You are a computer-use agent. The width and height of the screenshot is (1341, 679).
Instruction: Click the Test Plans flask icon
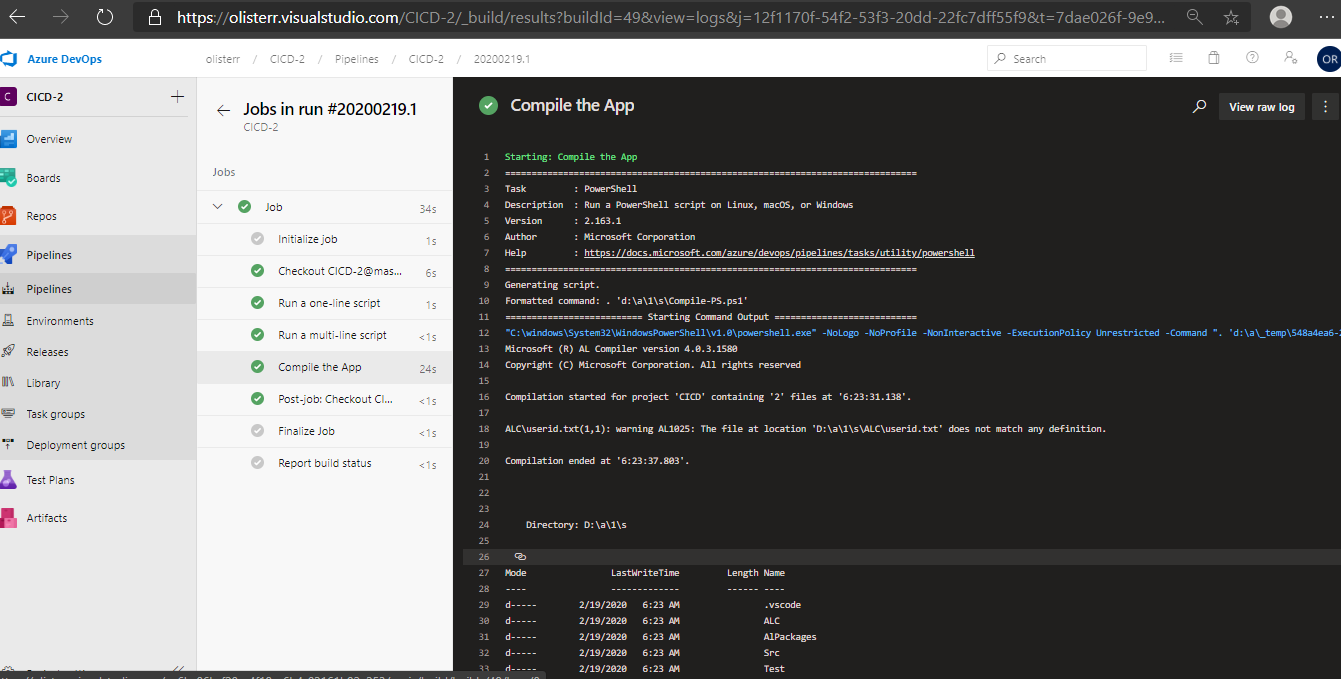click(9, 480)
